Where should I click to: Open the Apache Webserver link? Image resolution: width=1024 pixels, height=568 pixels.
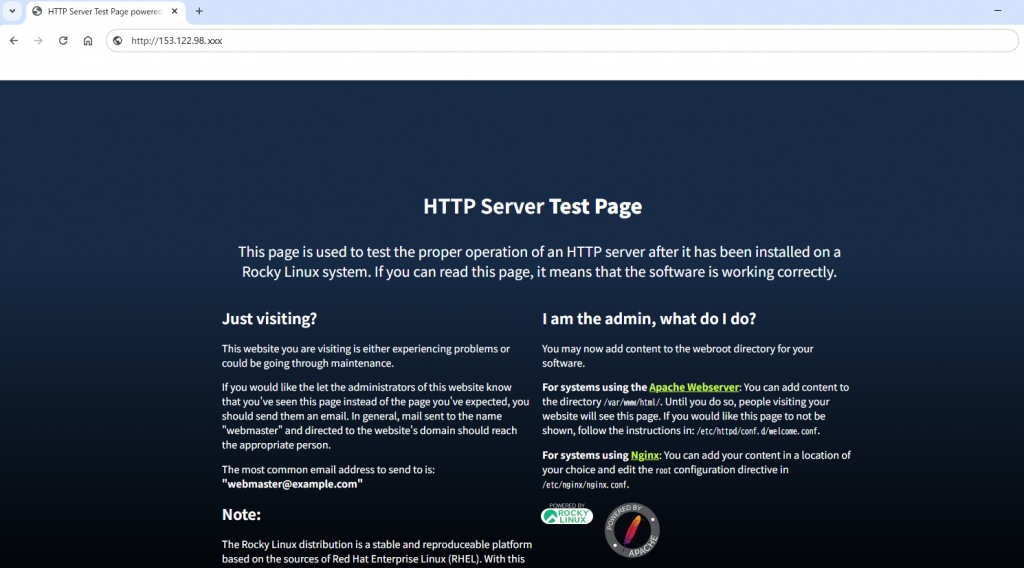(x=694, y=387)
